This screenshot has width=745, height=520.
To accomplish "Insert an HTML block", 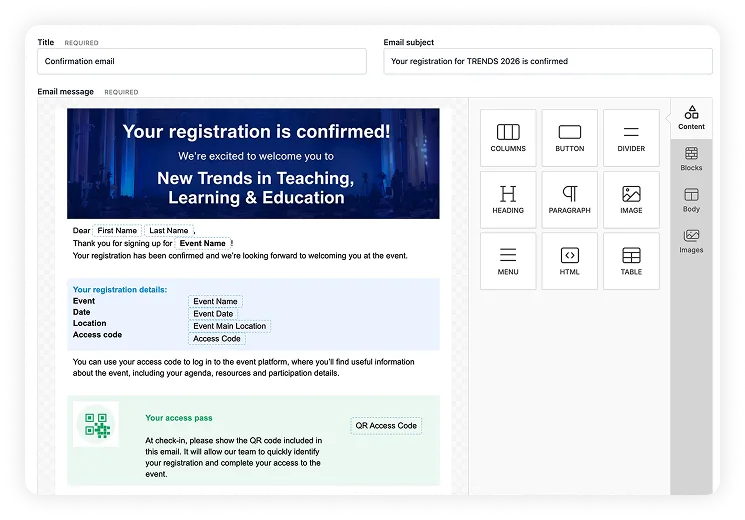I will click(569, 261).
